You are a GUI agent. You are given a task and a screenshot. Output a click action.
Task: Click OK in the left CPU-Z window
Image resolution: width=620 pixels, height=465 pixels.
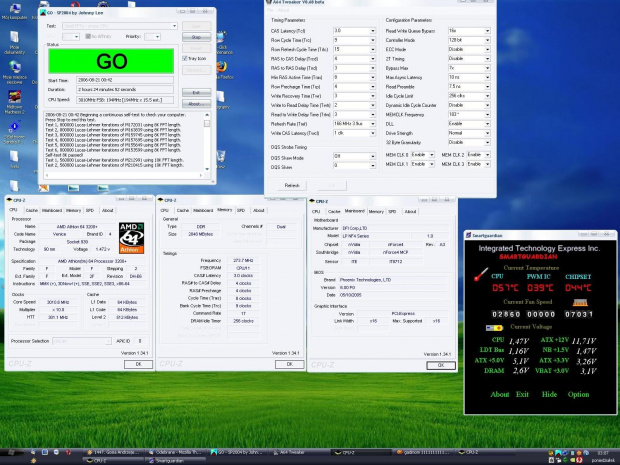[138, 364]
